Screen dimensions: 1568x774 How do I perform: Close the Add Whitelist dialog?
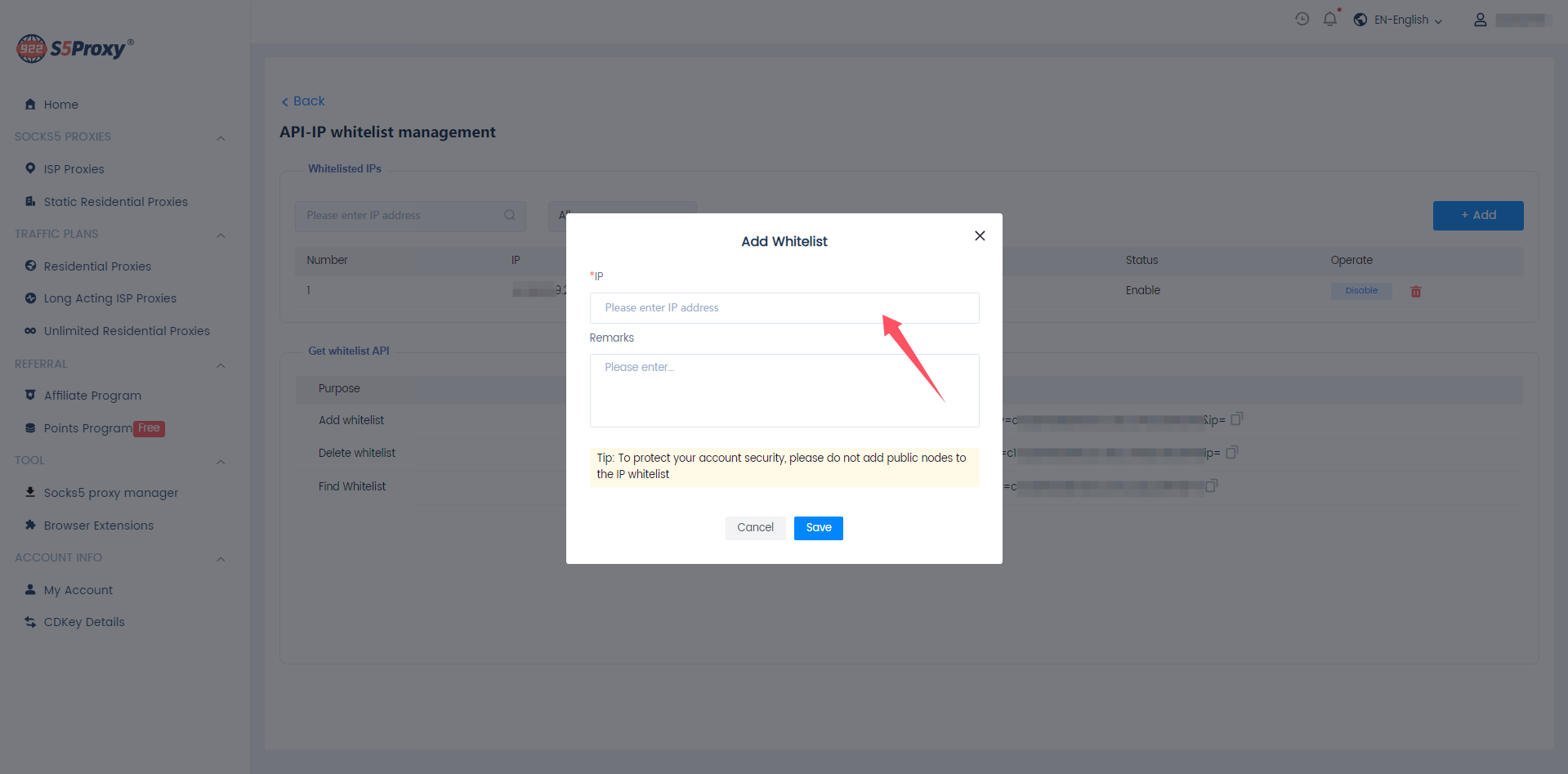pyautogui.click(x=979, y=236)
